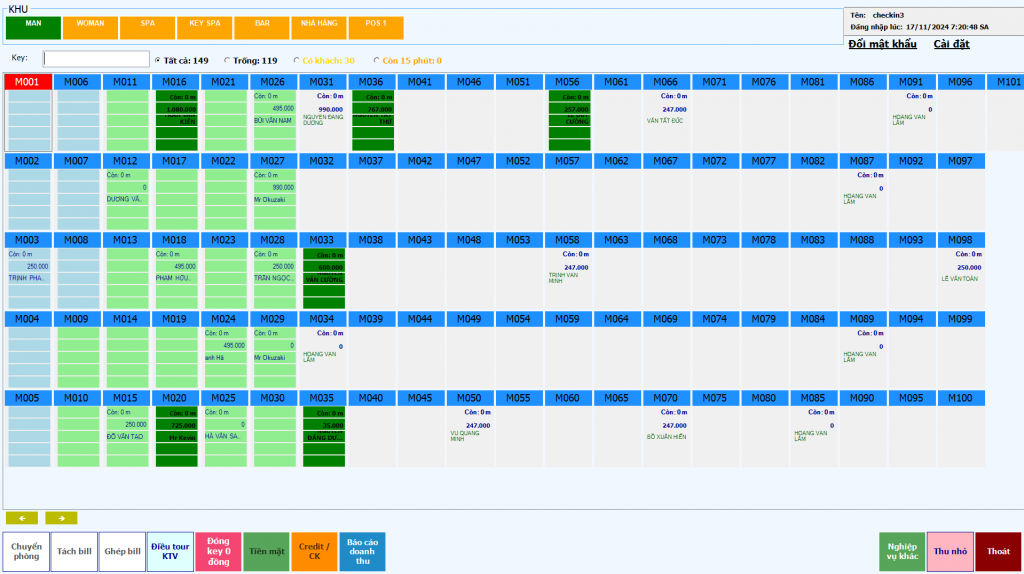Viewport: 1024px width, 574px height.
Task: Select locker M050 header
Action: click(x=470, y=398)
